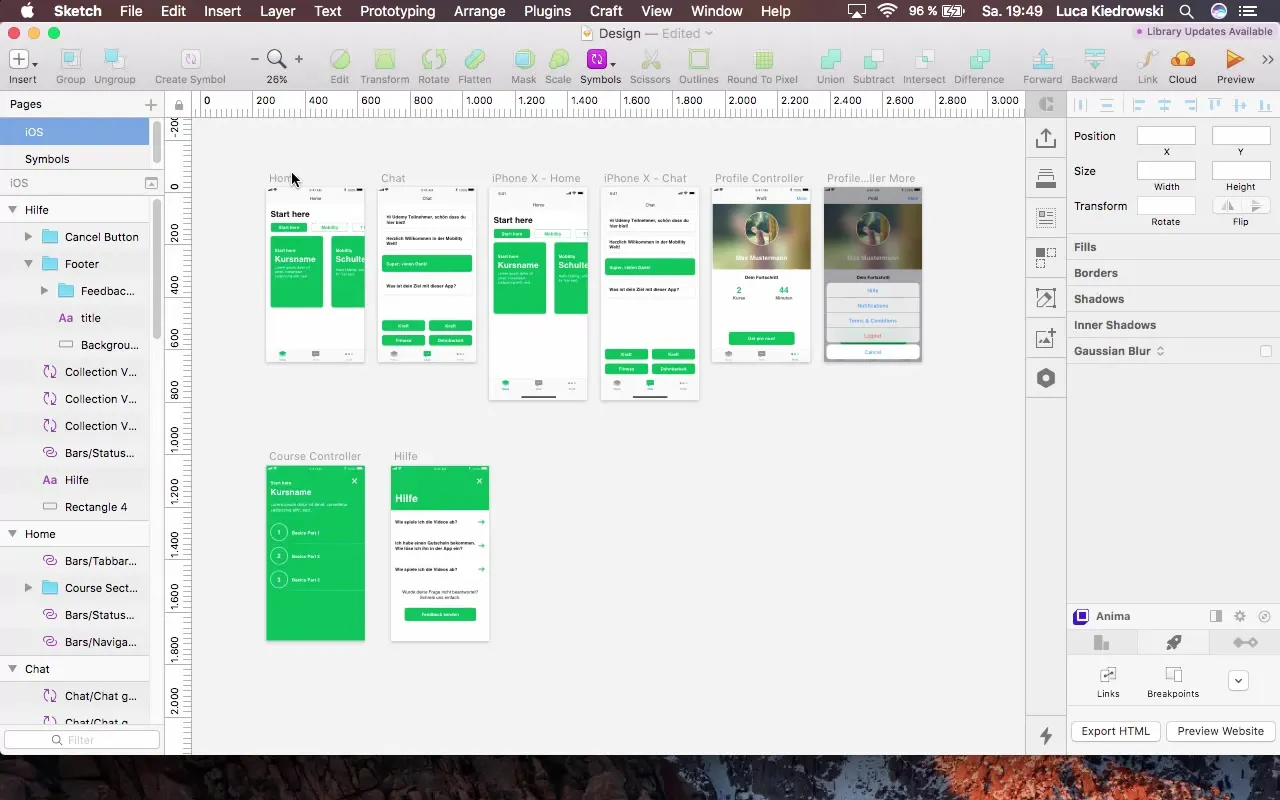
Task: Click the Outlines toolbar icon
Action: [x=699, y=60]
